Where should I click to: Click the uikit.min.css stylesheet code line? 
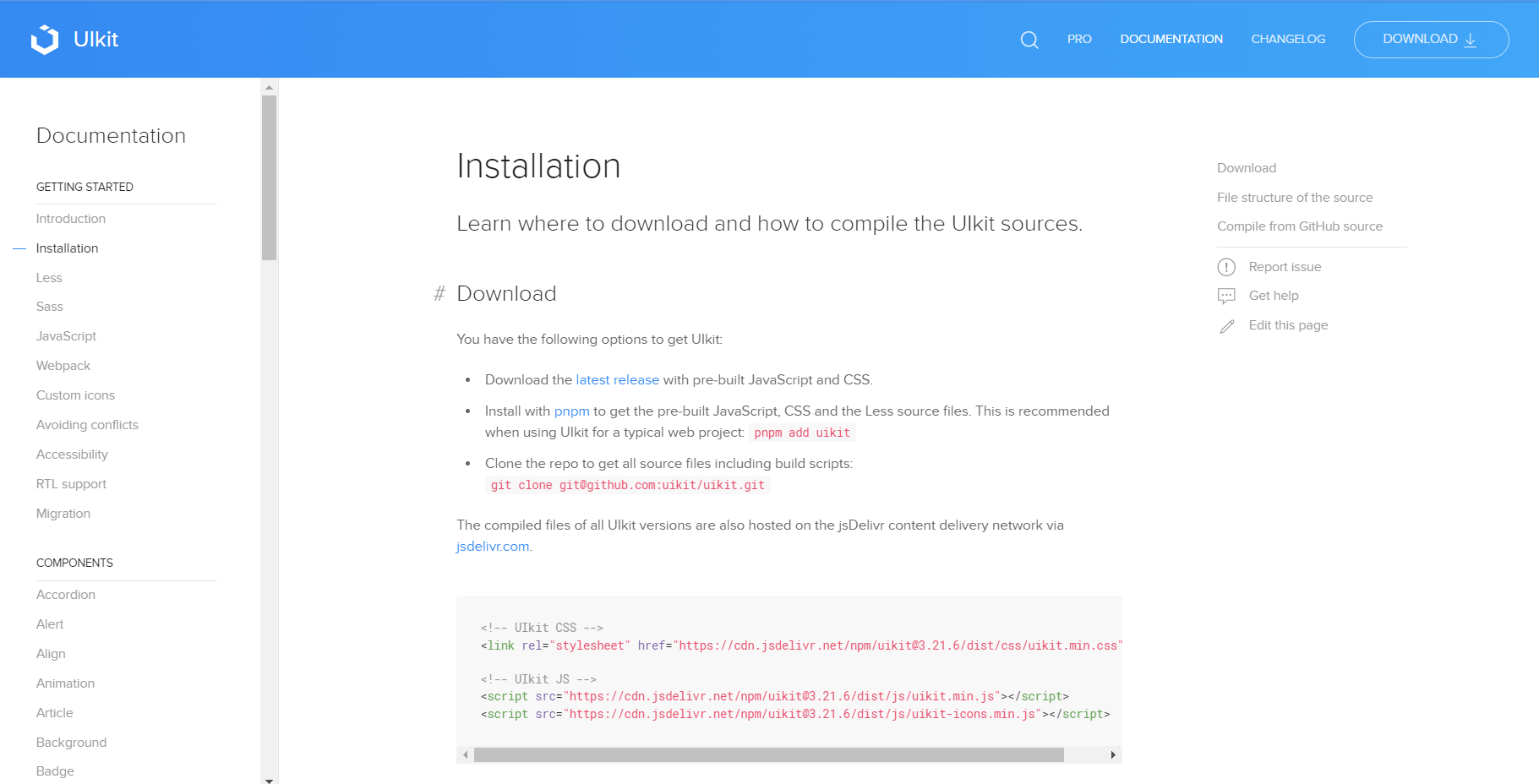click(x=801, y=645)
